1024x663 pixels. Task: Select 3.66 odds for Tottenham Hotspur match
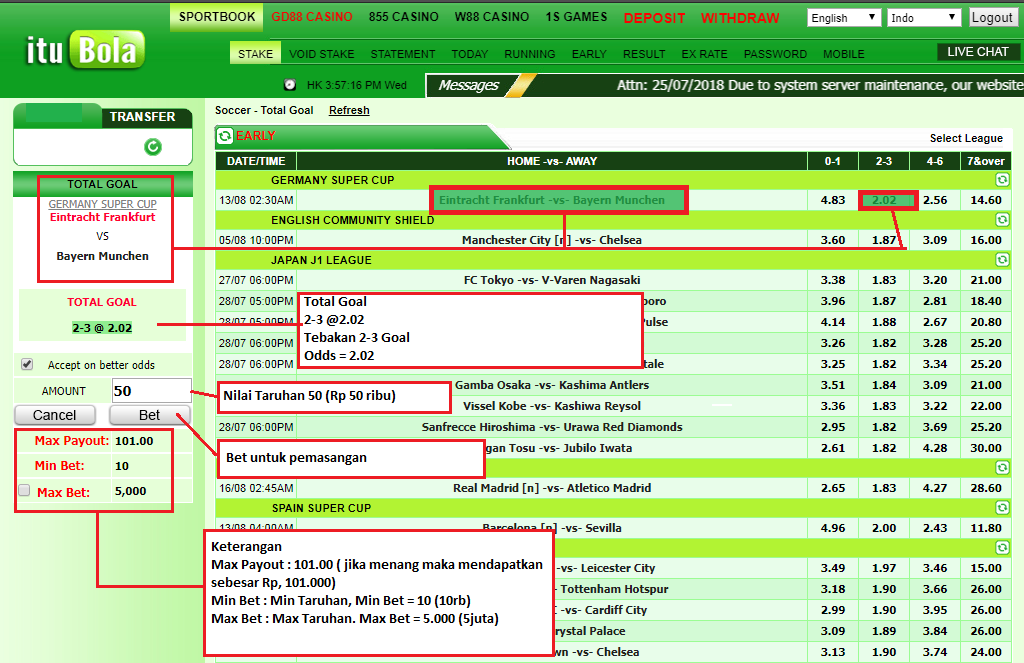(x=935, y=589)
